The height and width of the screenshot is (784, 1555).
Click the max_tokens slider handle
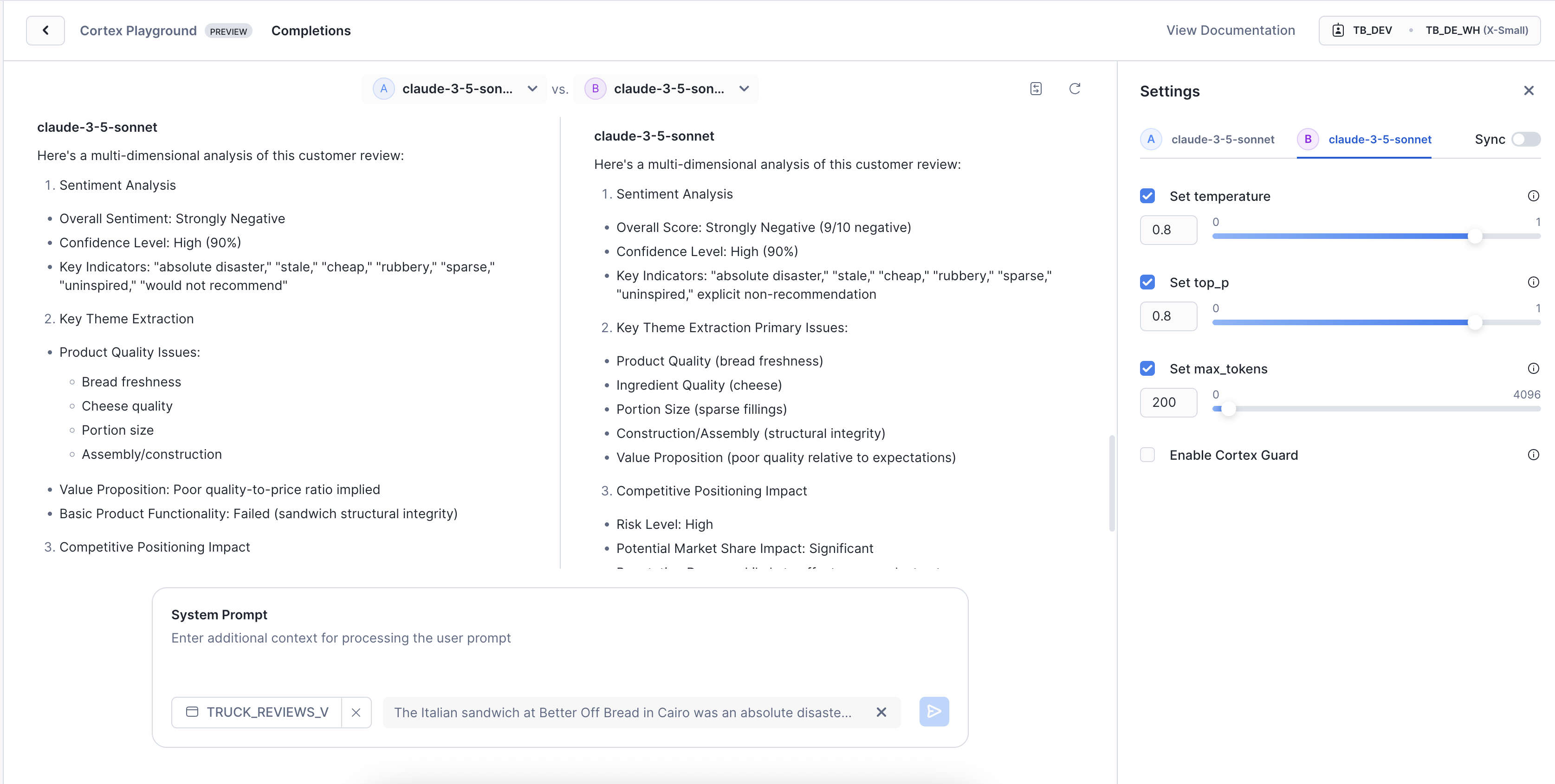click(x=1228, y=409)
